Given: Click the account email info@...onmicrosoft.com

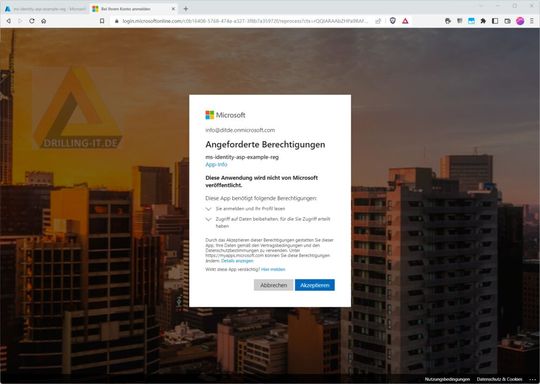Looking at the screenshot, I should 240,130.
